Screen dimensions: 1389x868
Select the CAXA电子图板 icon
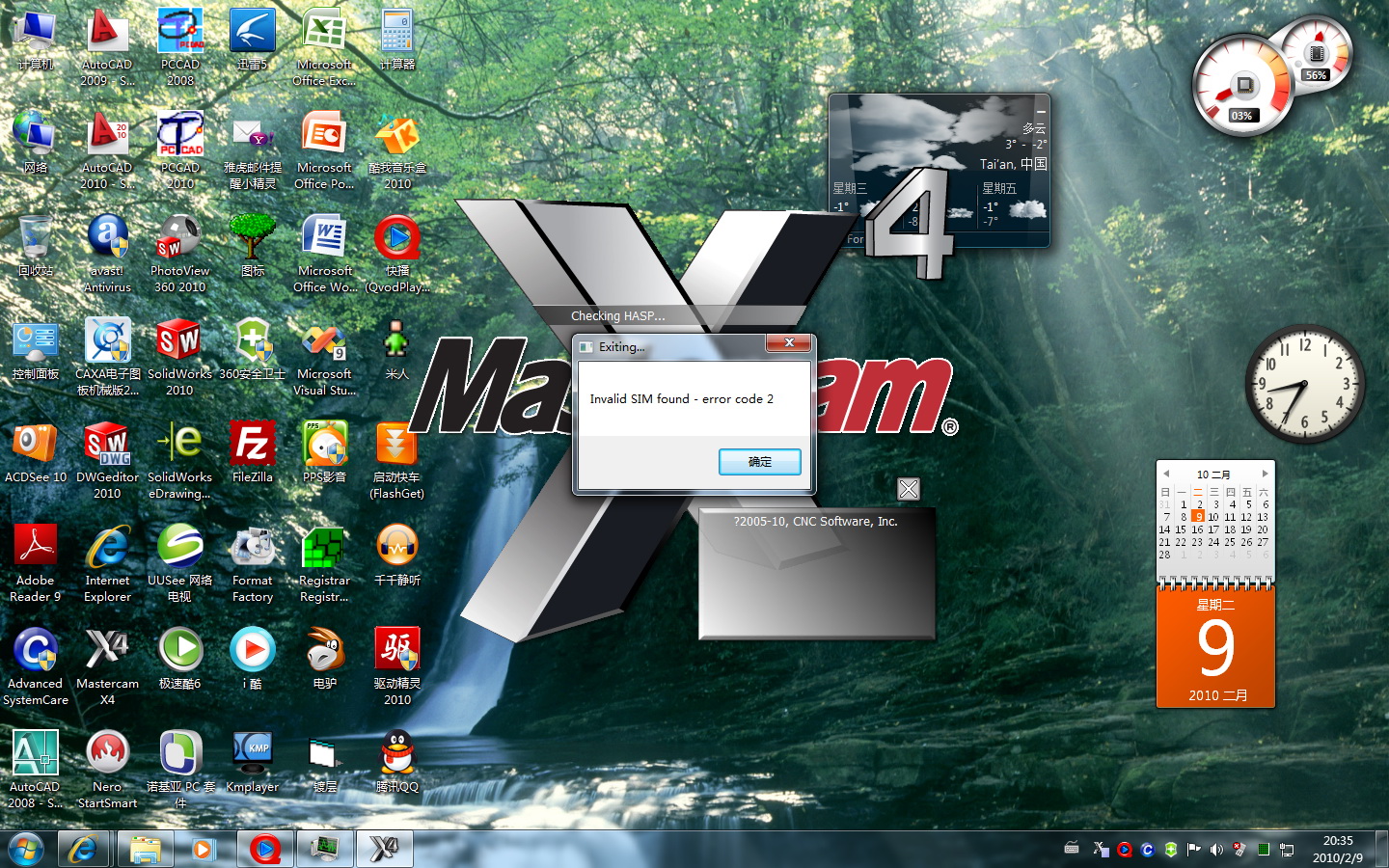(x=107, y=357)
